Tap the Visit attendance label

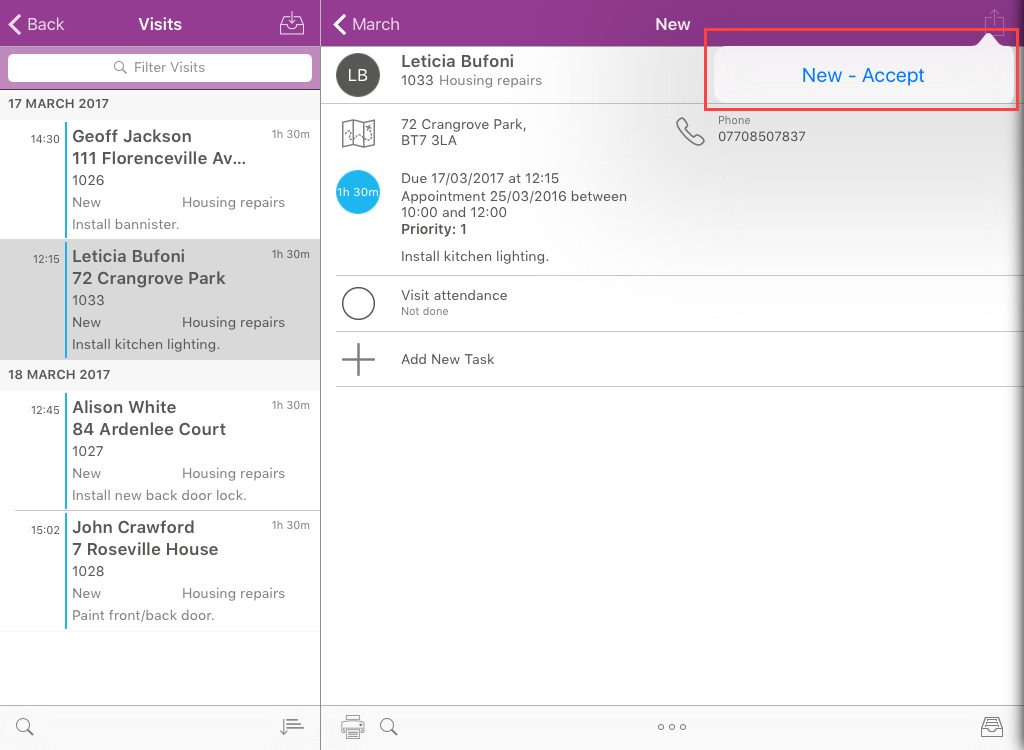click(454, 295)
